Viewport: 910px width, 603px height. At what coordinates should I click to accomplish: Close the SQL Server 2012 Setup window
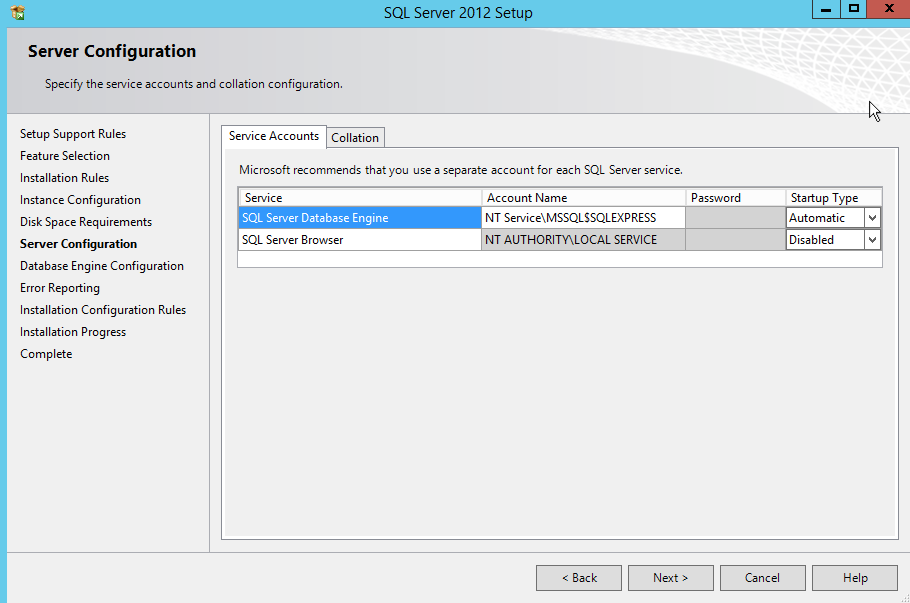887,9
